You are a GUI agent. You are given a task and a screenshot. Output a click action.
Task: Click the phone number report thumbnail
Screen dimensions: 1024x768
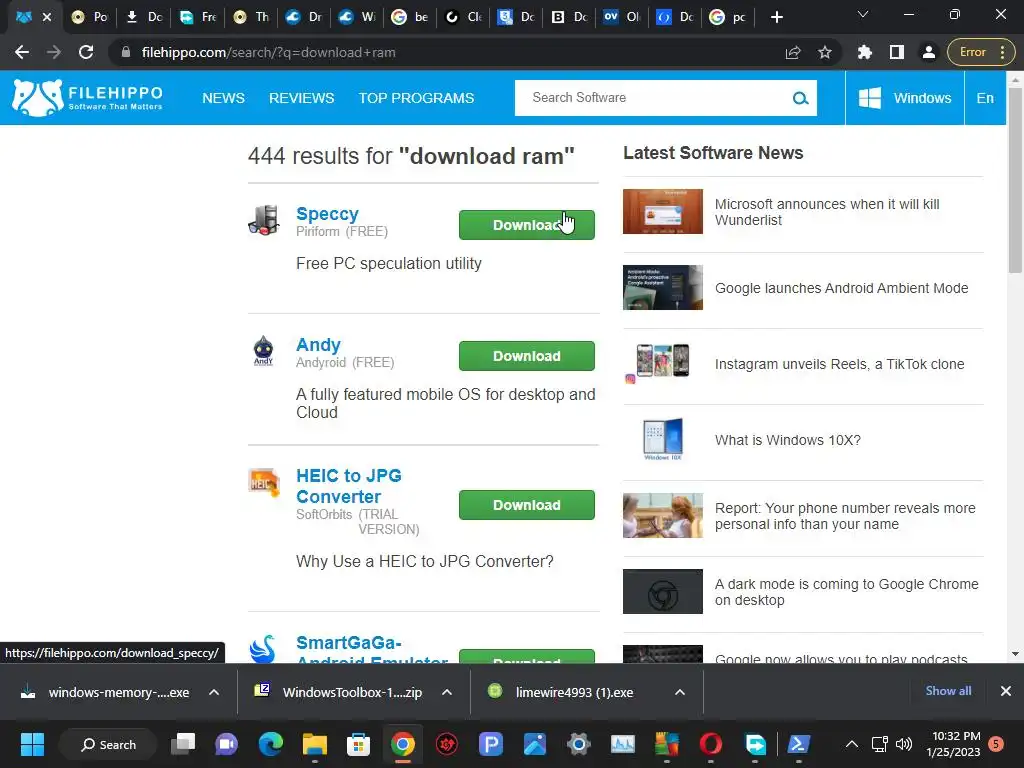tap(663, 515)
